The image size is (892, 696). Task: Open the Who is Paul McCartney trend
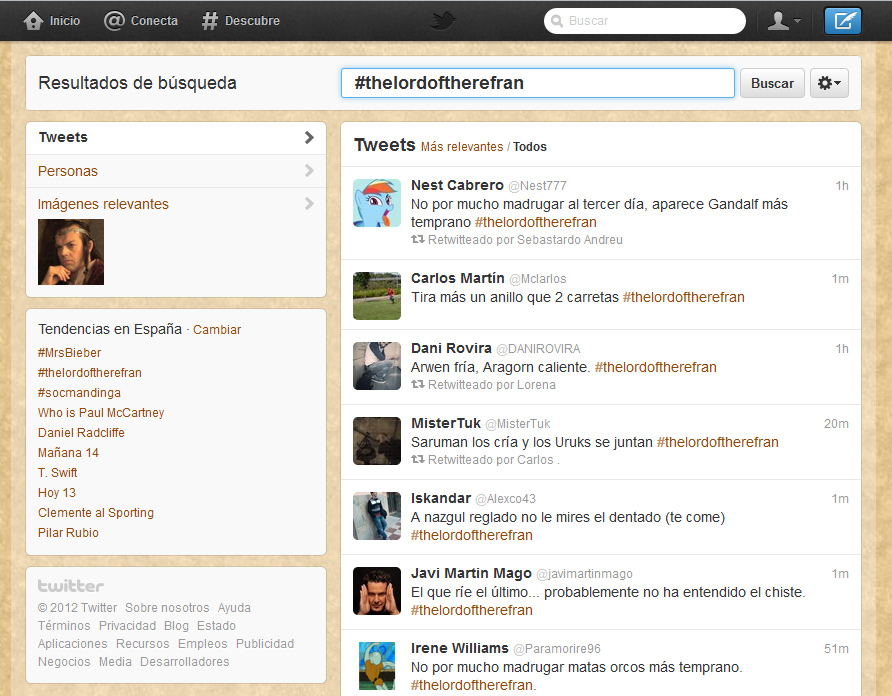click(x=101, y=413)
